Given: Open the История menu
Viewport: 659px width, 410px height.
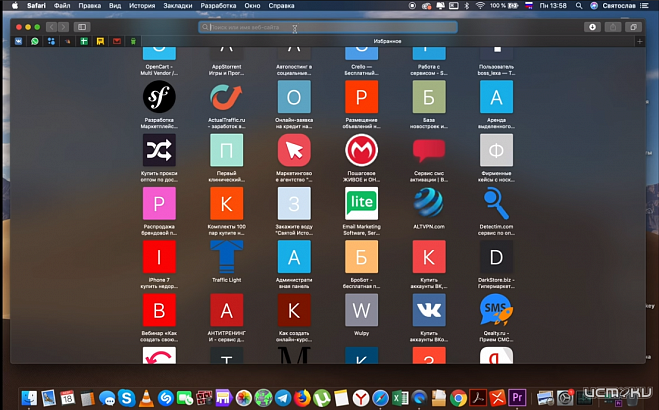Looking at the screenshot, I should 142,6.
